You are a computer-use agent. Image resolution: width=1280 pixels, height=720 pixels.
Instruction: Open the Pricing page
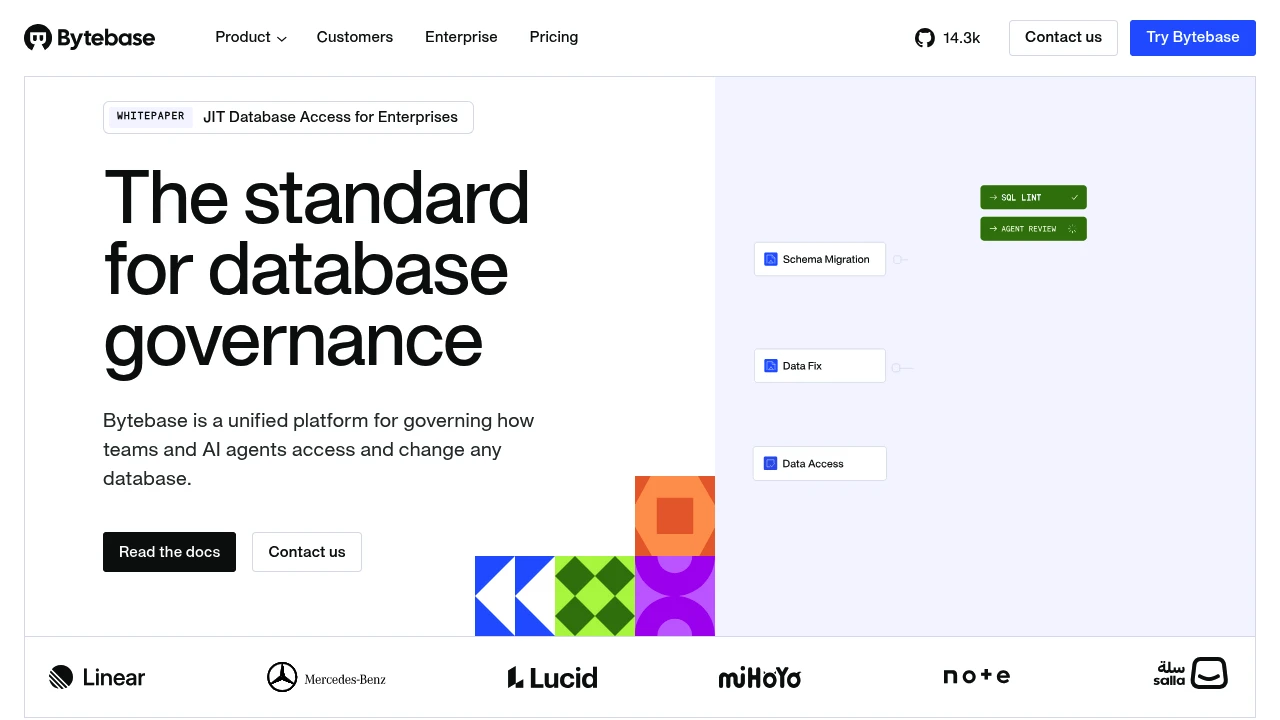tap(554, 37)
